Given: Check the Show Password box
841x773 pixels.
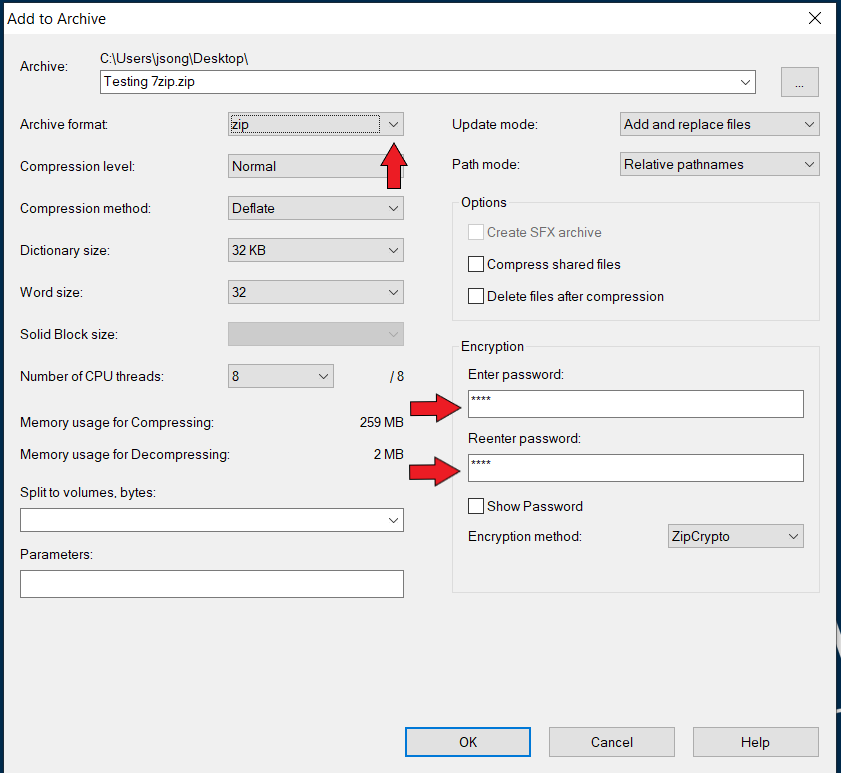Looking at the screenshot, I should tap(476, 507).
